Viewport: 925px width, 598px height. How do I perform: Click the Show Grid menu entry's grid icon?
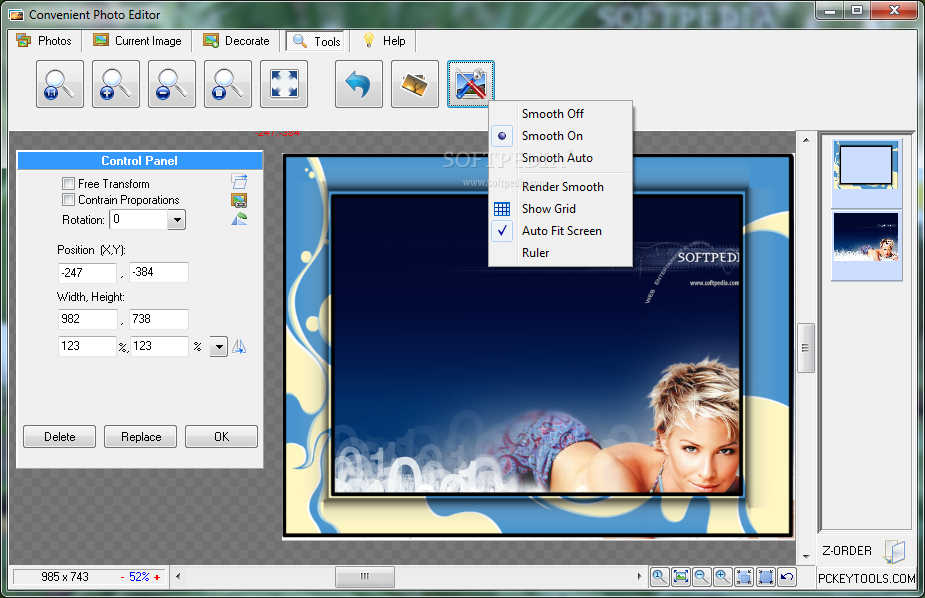point(502,209)
